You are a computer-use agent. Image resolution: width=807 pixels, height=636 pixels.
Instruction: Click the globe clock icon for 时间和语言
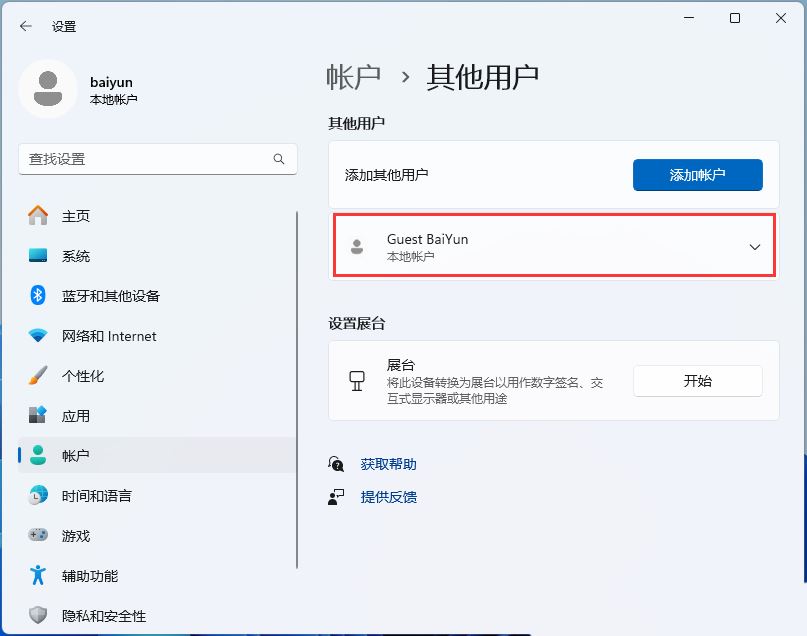[x=38, y=495]
